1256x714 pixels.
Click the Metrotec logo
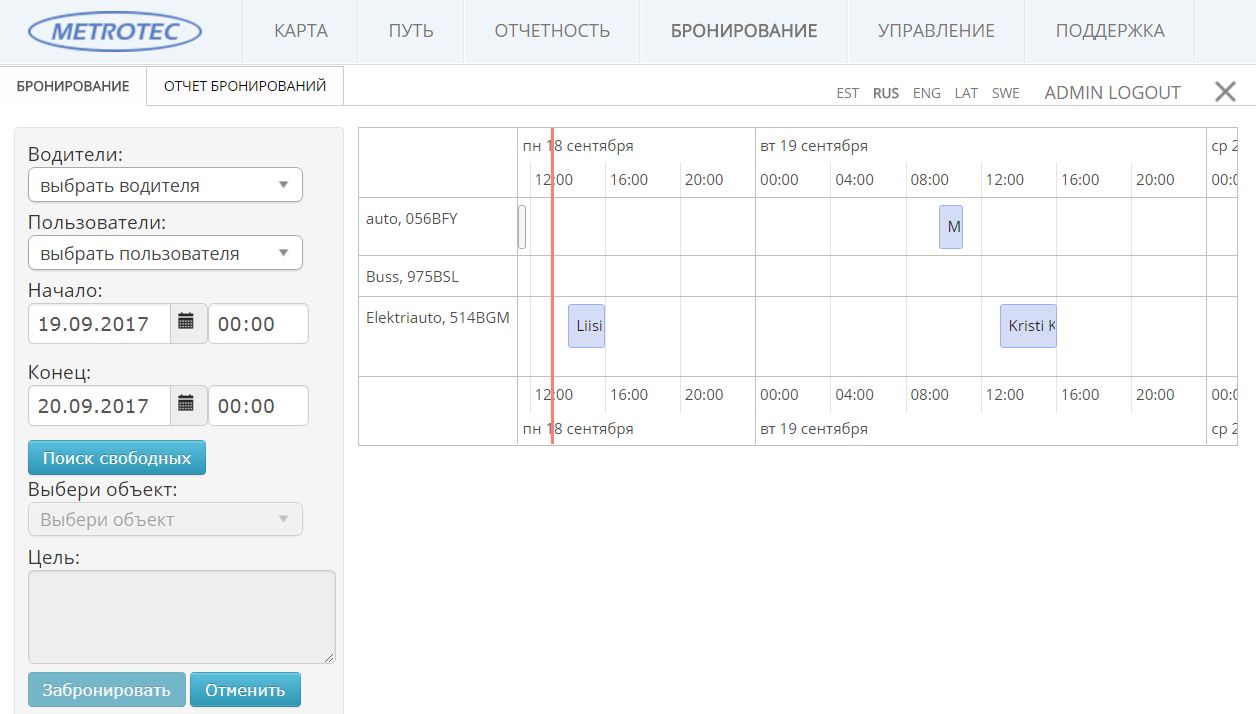click(115, 31)
